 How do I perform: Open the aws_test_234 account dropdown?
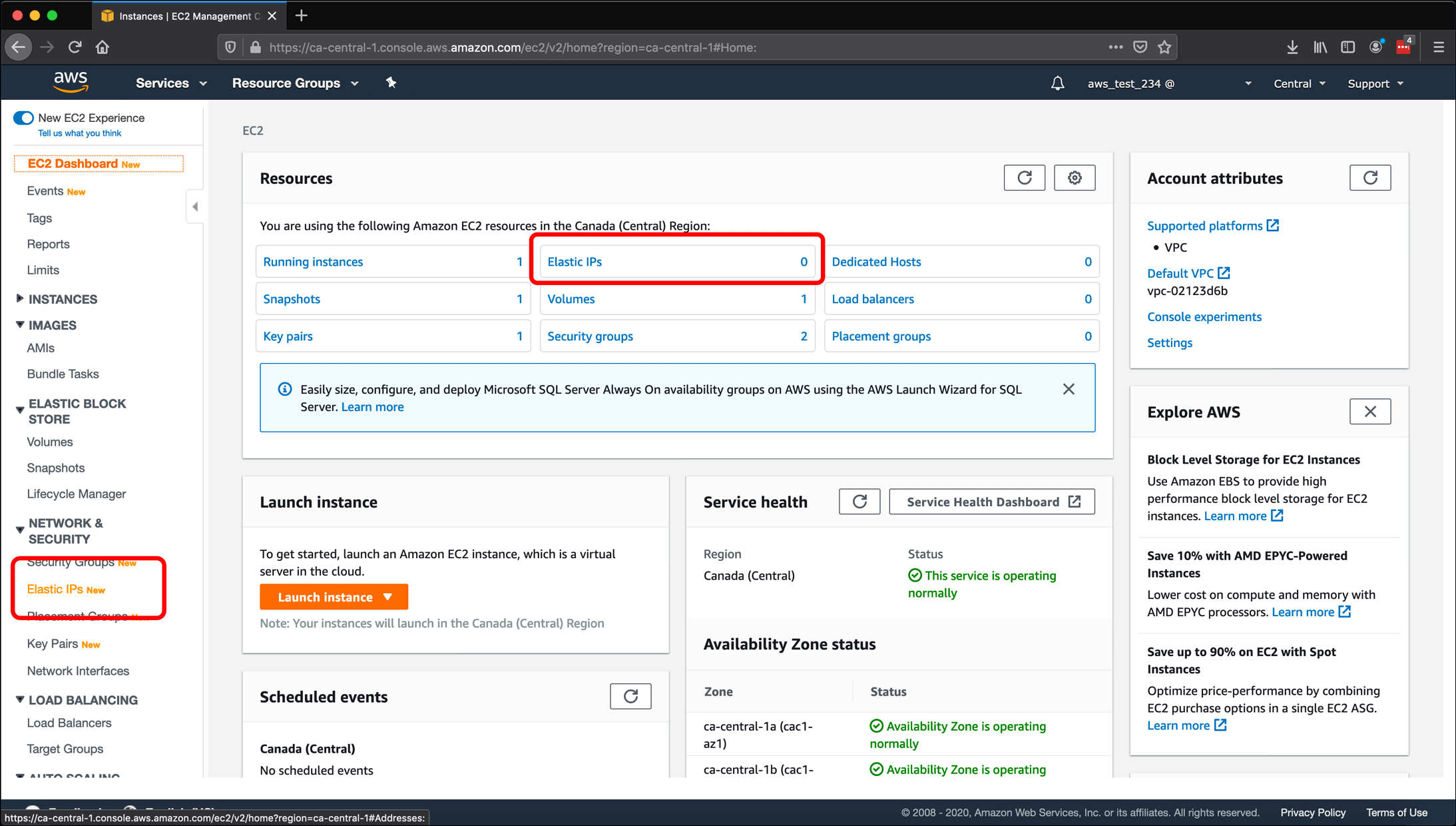(1170, 83)
